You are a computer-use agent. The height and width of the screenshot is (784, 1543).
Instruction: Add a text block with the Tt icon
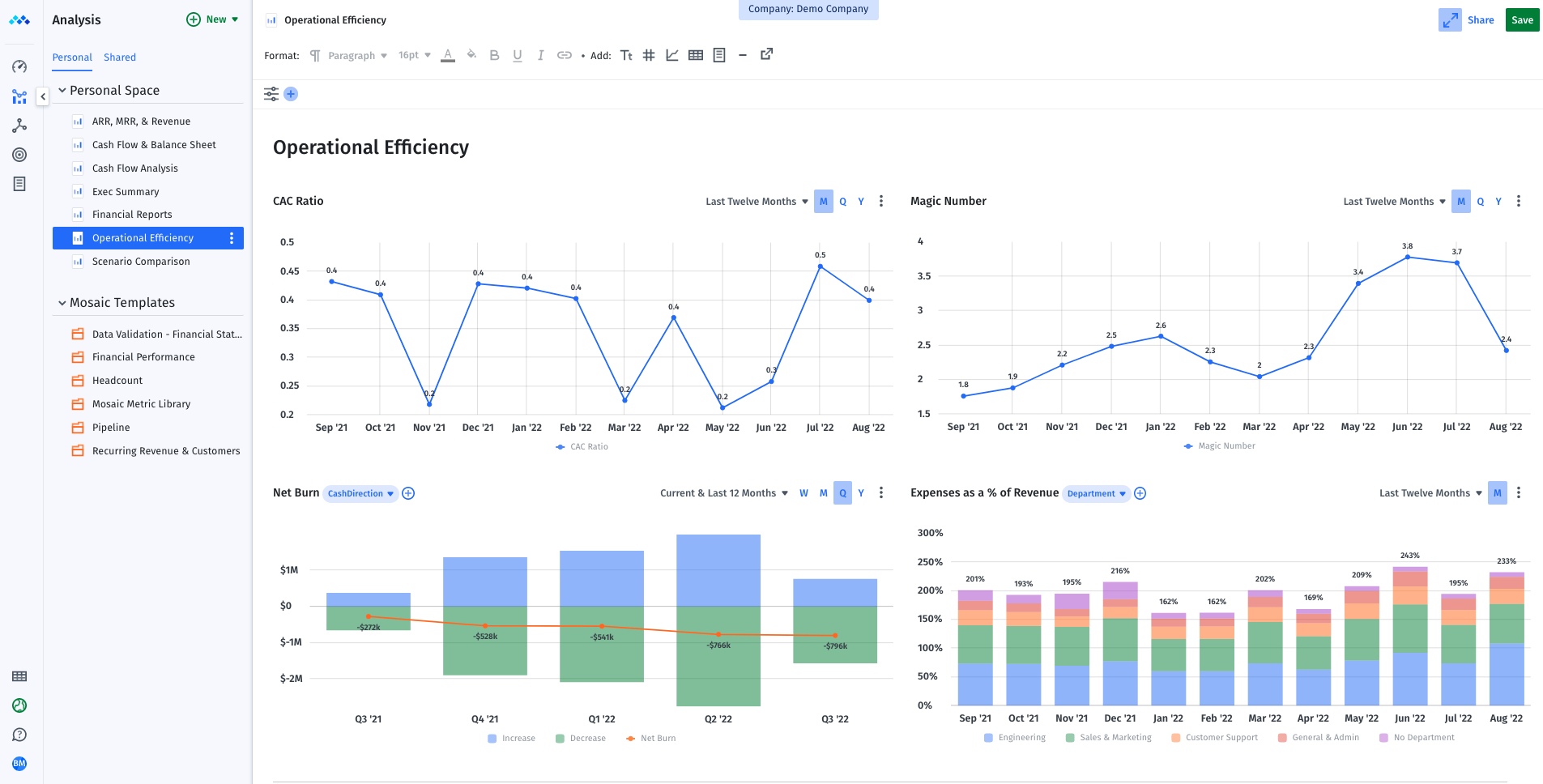(626, 55)
